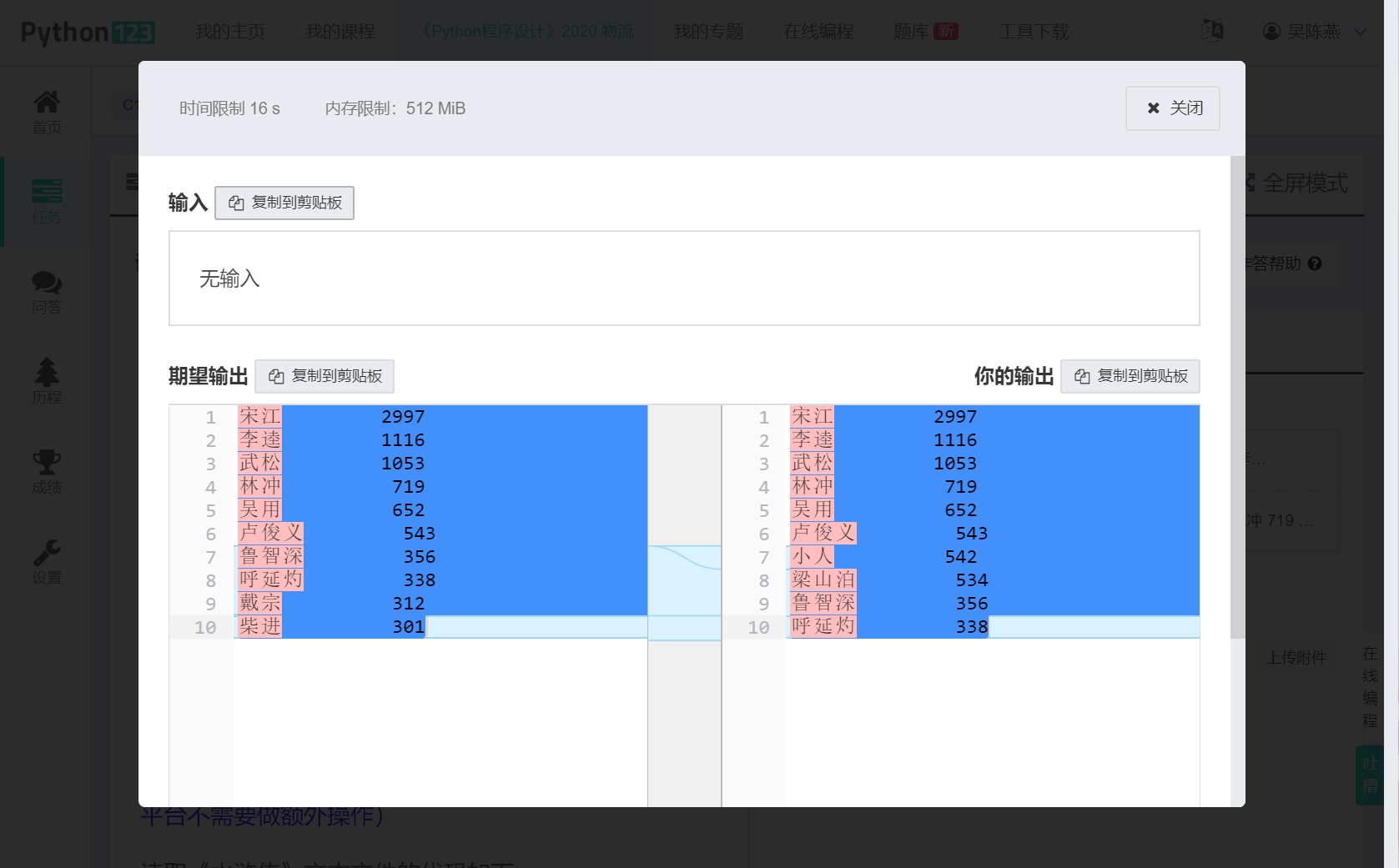Click the green 吐槽 feedback tab
This screenshot has width=1399, height=868.
pos(1370,775)
